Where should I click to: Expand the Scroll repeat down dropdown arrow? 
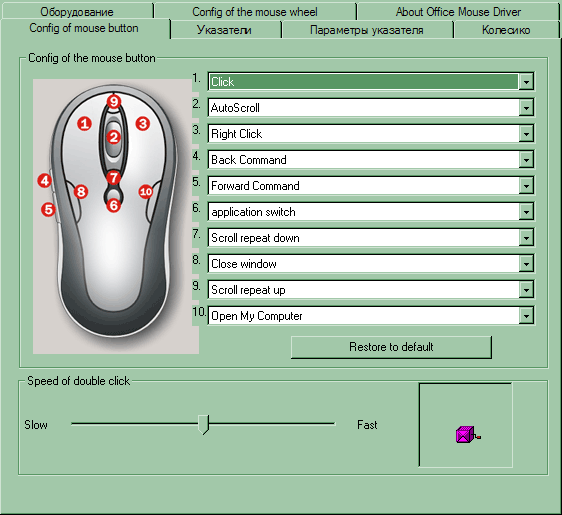526,238
